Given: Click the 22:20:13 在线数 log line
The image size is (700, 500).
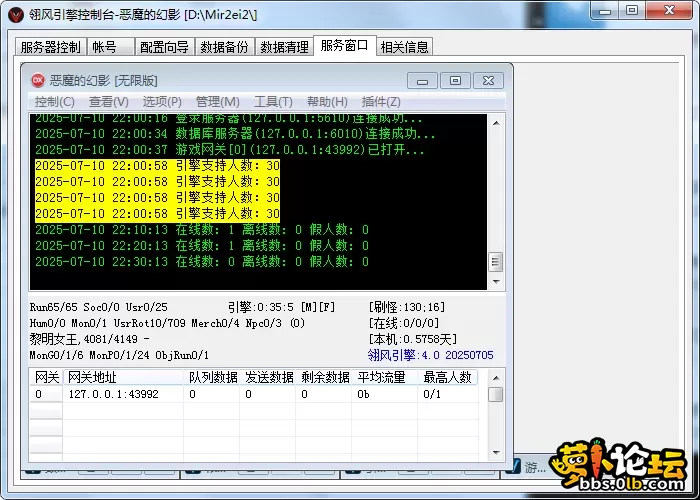Looking at the screenshot, I should pos(202,246).
